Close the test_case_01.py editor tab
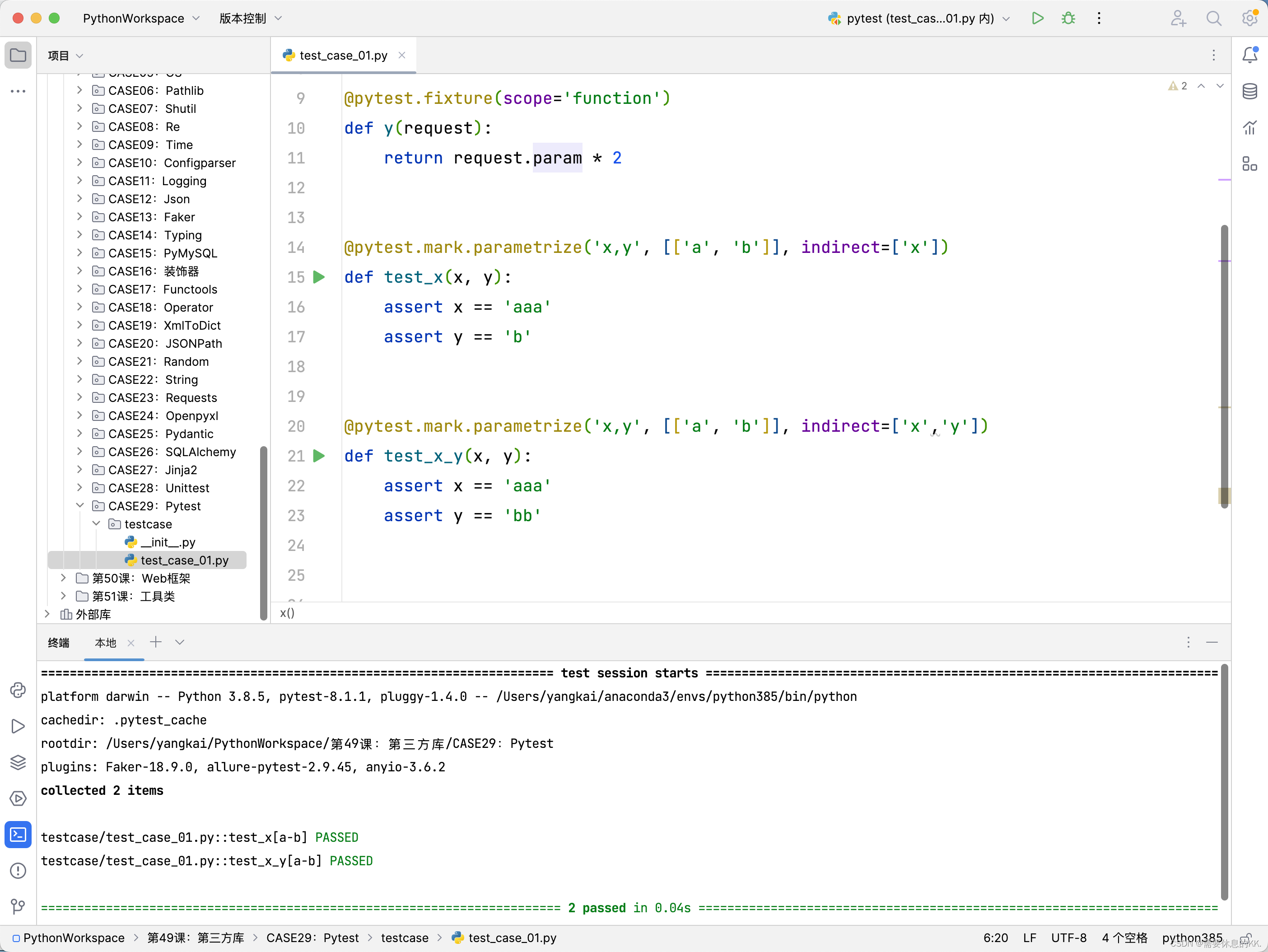This screenshot has width=1268, height=952. [402, 55]
